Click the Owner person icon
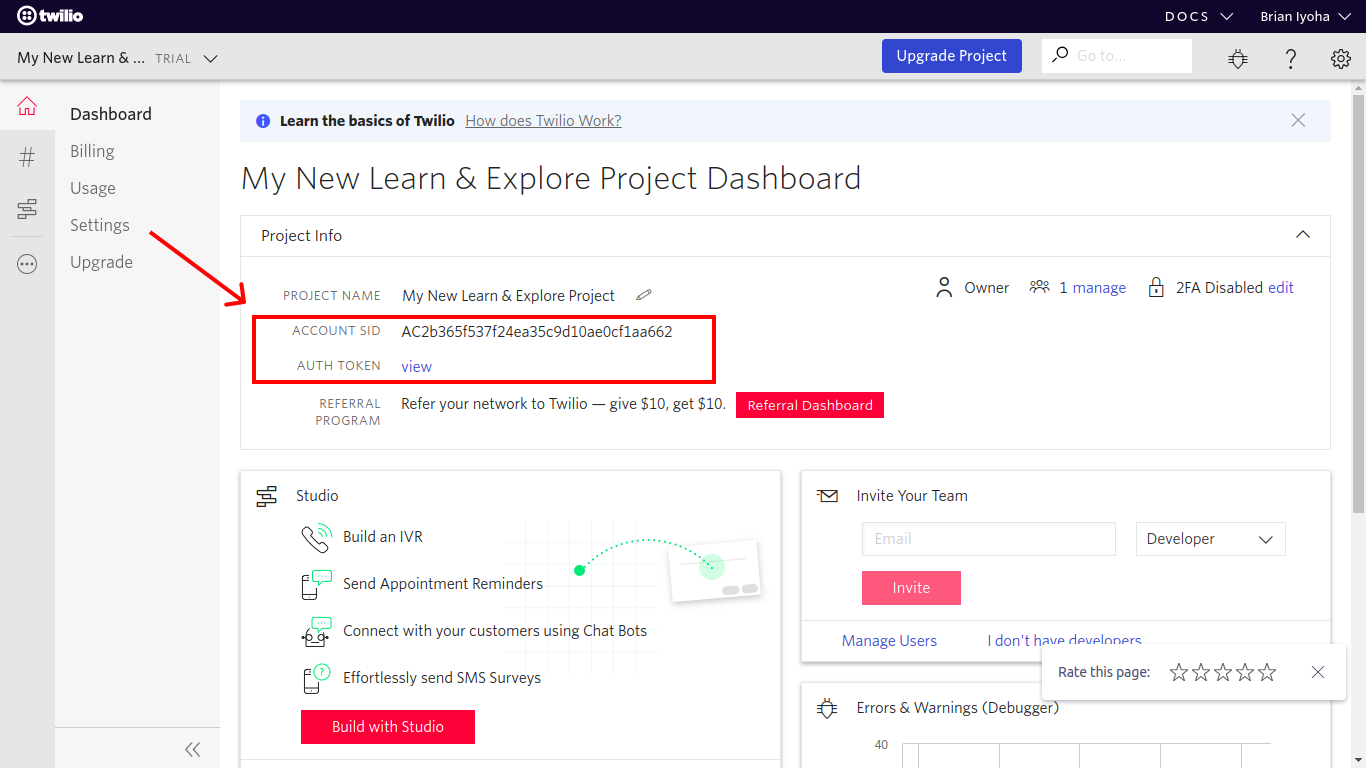 (944, 288)
